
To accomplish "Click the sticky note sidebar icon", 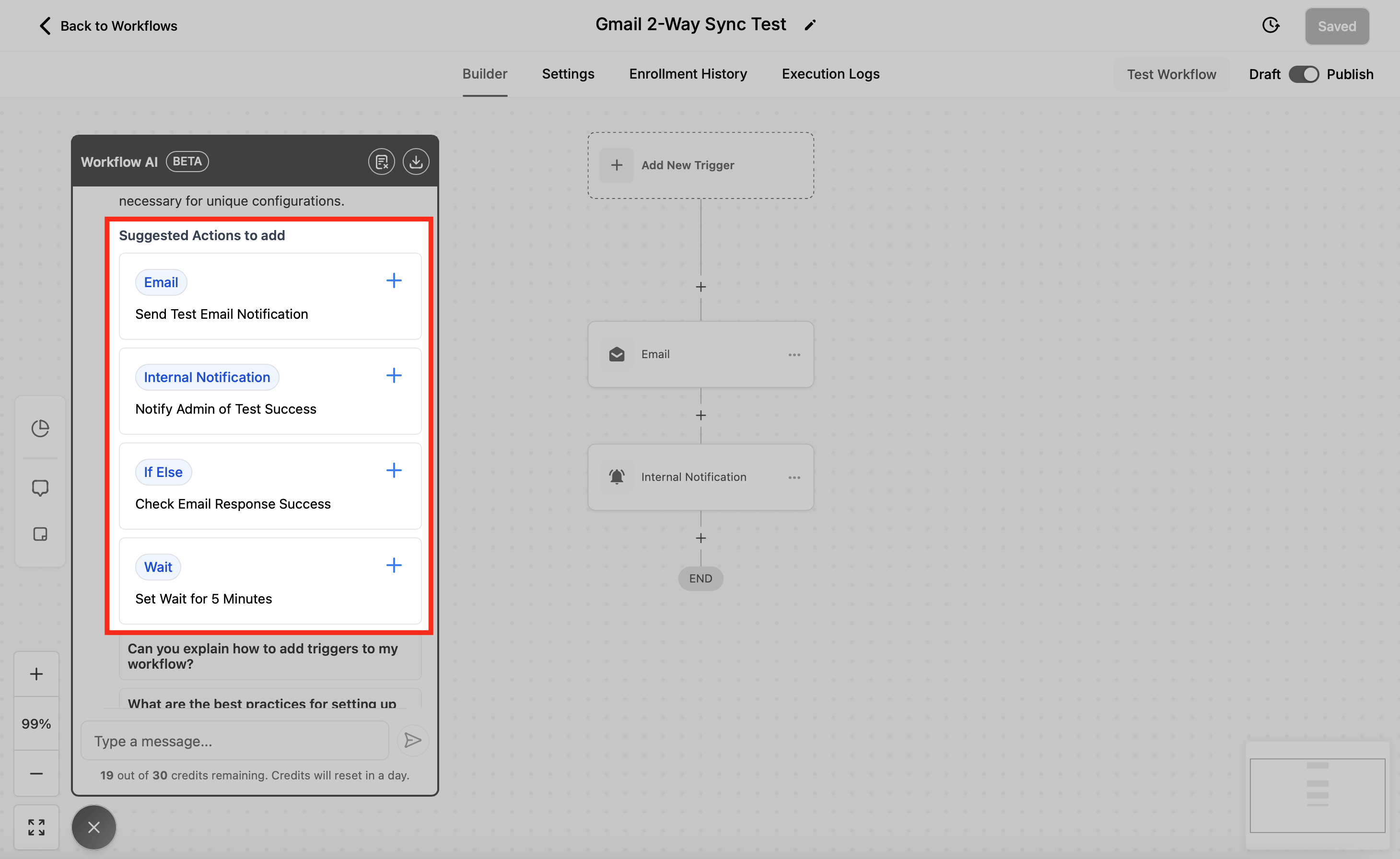I will [40, 534].
